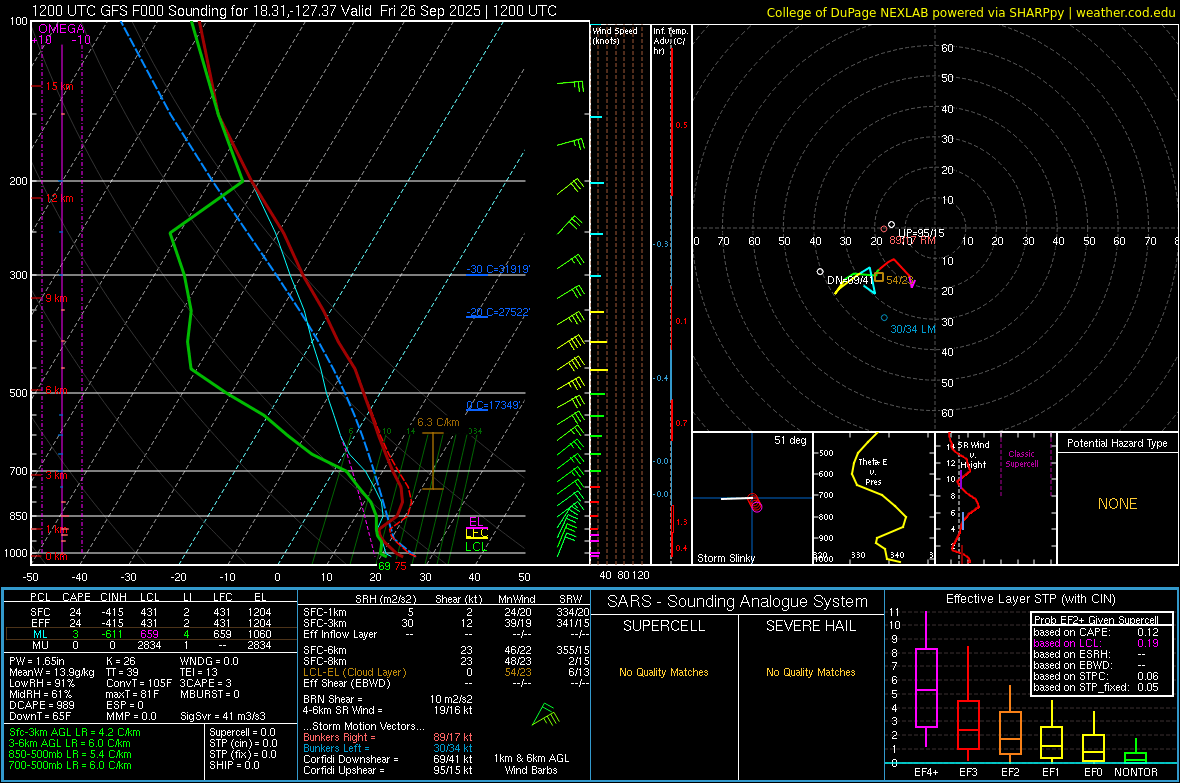Screen dimensions: 1180x783
Task: Select the SFC parcel row
Action: tap(151, 612)
